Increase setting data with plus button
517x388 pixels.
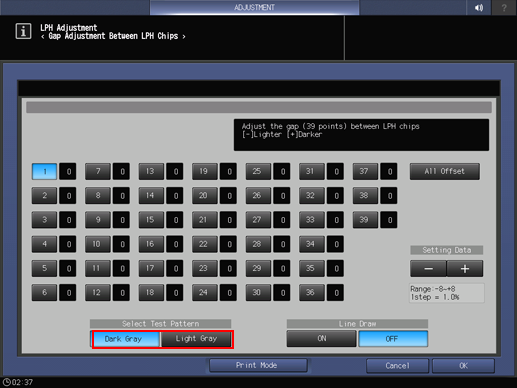click(x=465, y=269)
